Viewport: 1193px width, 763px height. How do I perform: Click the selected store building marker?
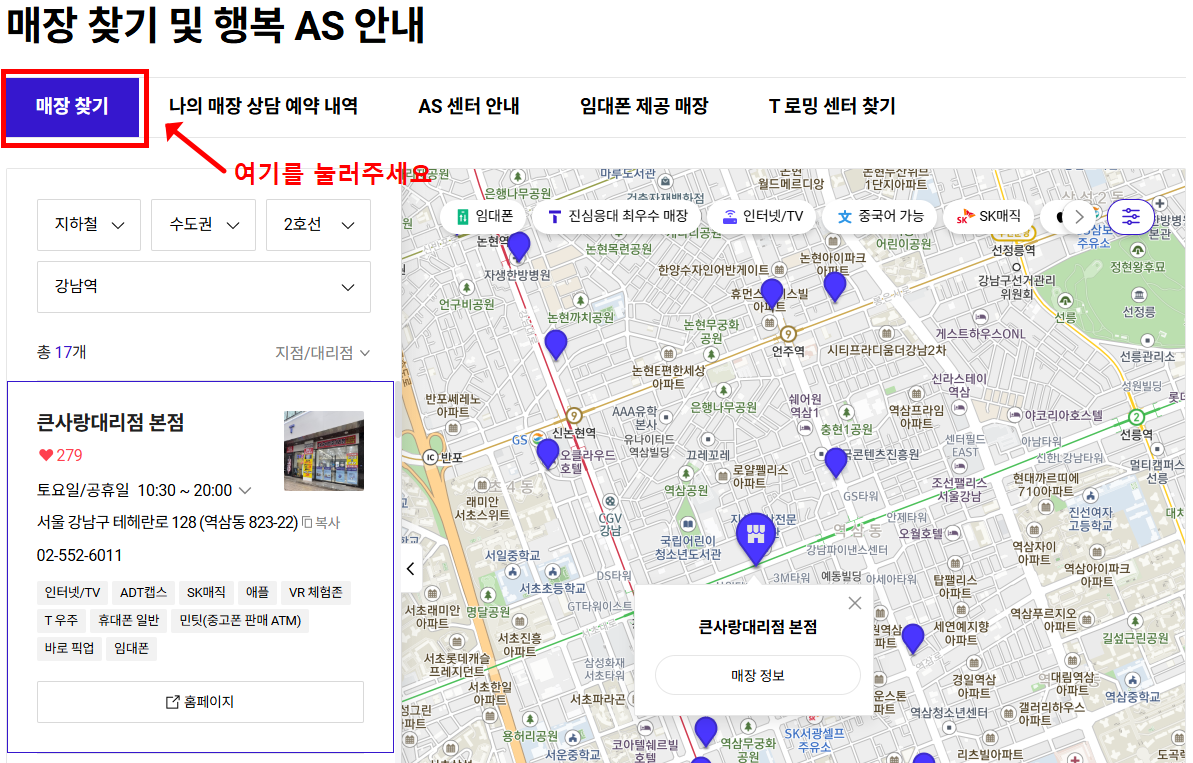pyautogui.click(x=756, y=538)
